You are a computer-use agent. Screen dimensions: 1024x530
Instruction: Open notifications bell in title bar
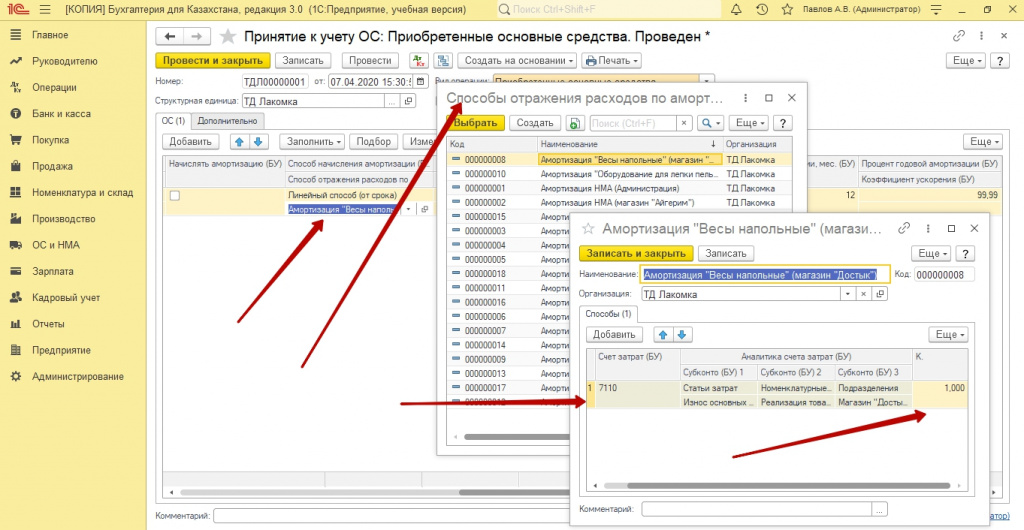point(736,10)
